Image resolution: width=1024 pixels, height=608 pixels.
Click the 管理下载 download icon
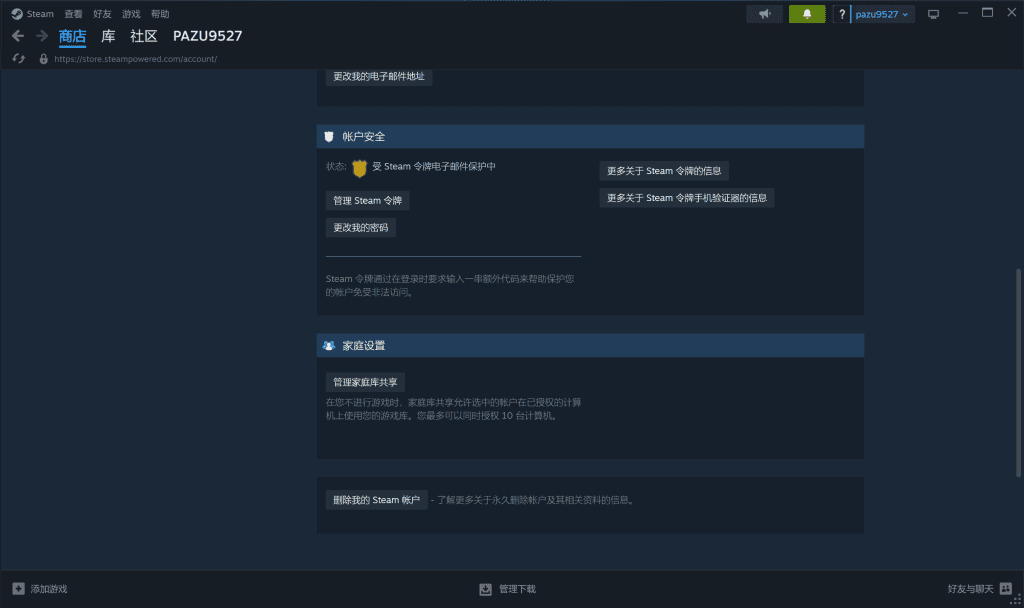(485, 589)
